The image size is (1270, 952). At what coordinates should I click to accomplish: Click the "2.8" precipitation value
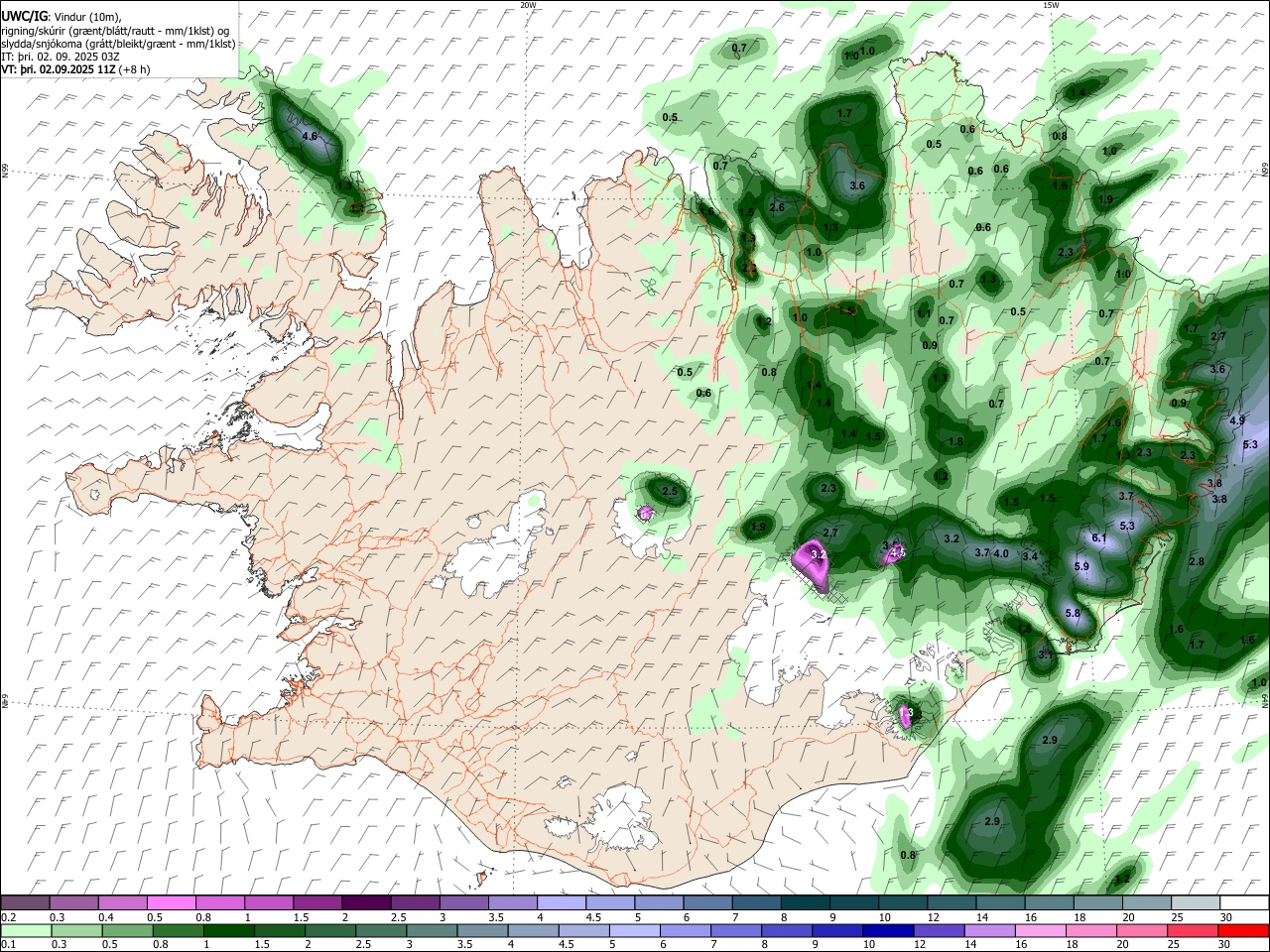(1196, 562)
